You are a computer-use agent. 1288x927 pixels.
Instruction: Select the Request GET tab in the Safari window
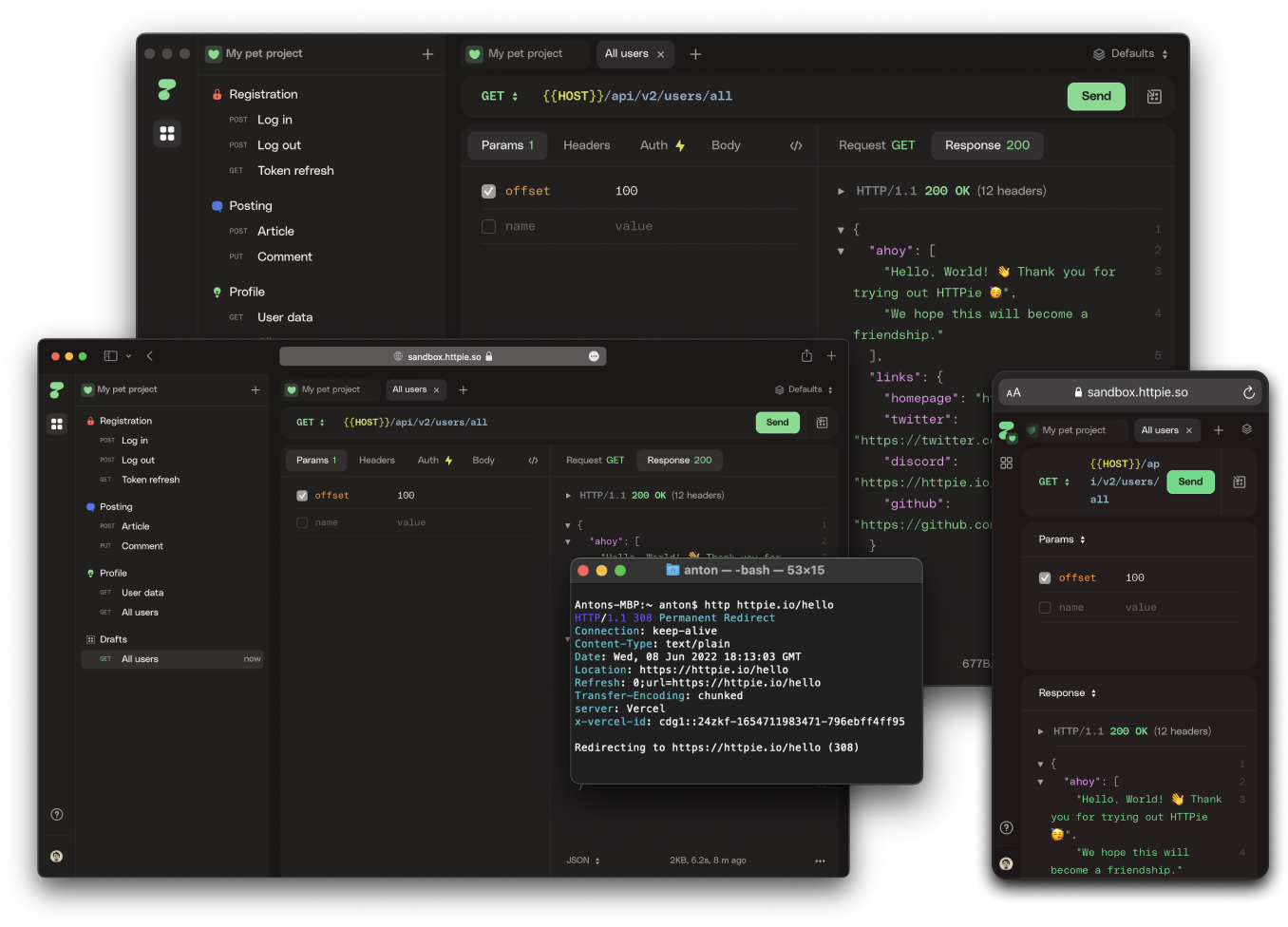click(x=595, y=461)
